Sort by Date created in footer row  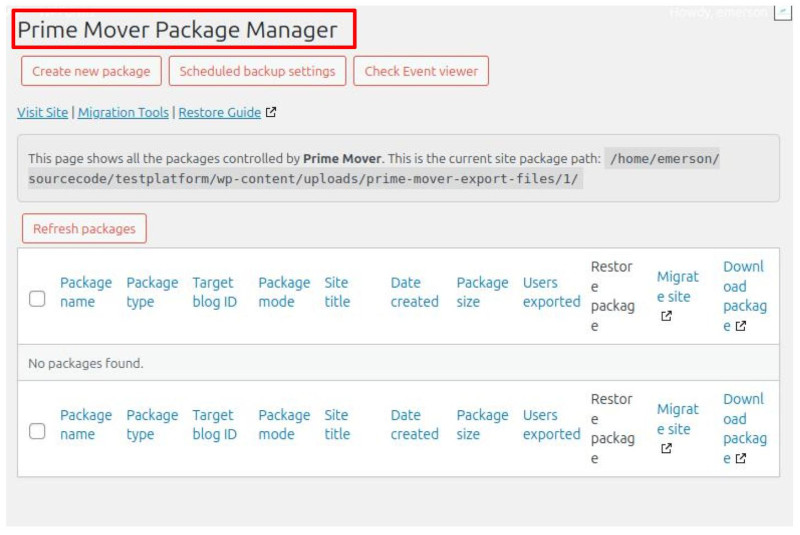tap(414, 424)
